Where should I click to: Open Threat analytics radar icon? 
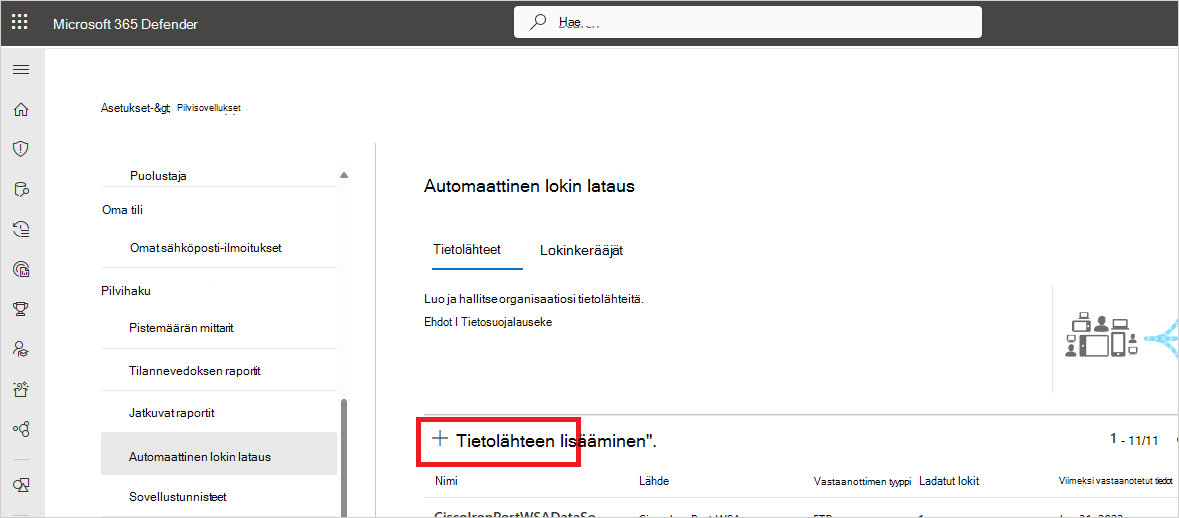click(x=21, y=268)
